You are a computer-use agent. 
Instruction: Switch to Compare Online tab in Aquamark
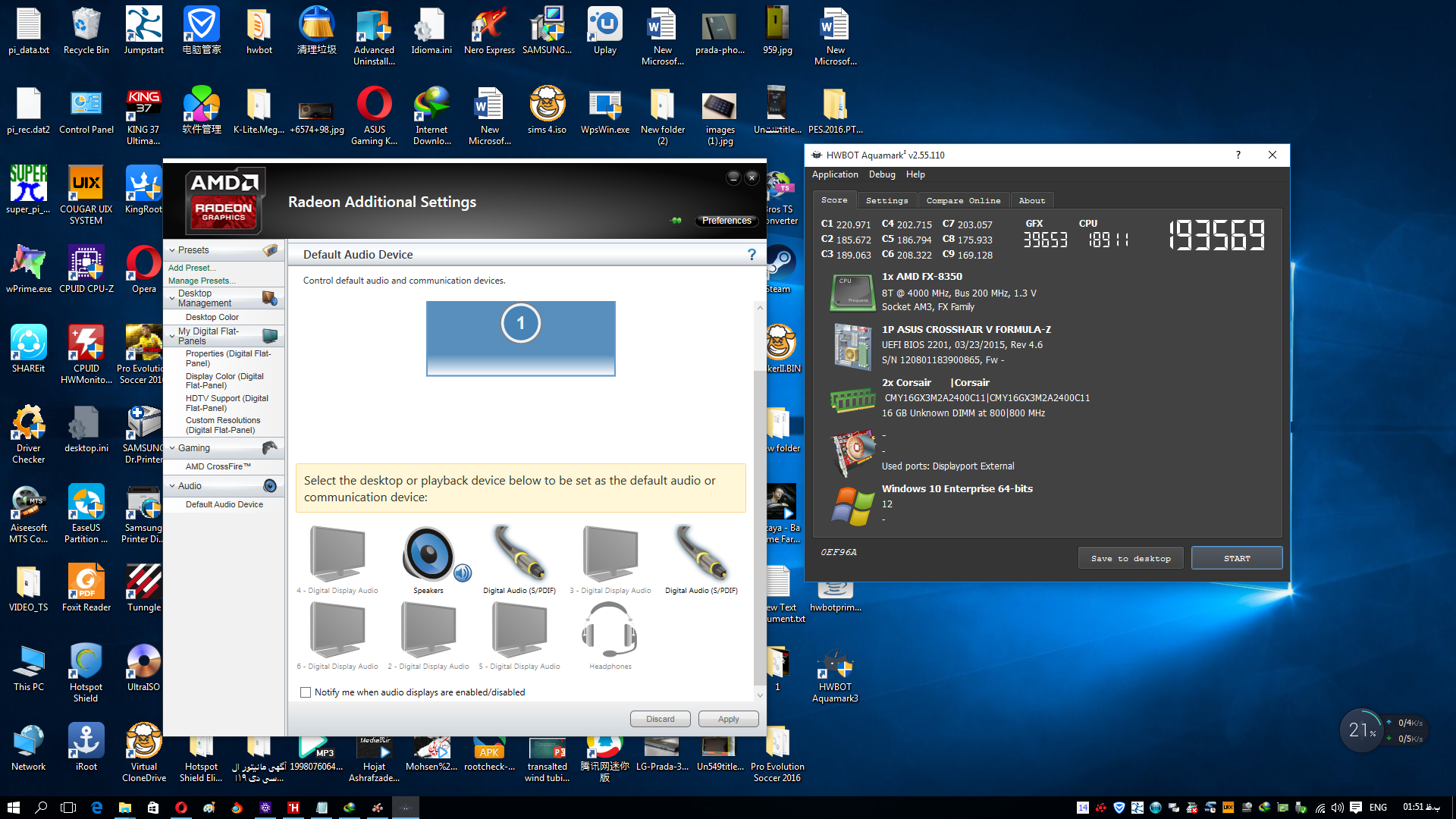pos(963,201)
